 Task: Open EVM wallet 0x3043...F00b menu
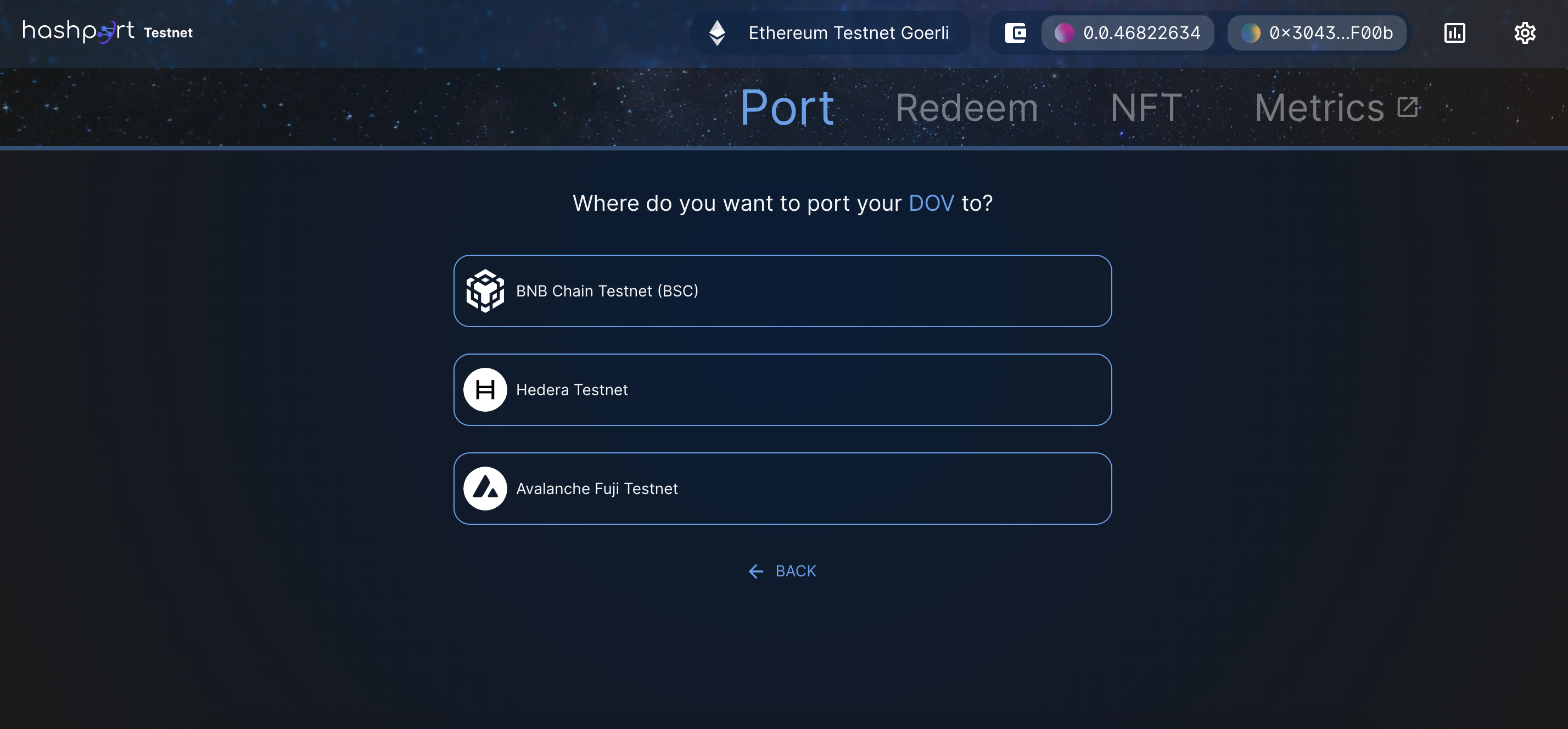1317,33
